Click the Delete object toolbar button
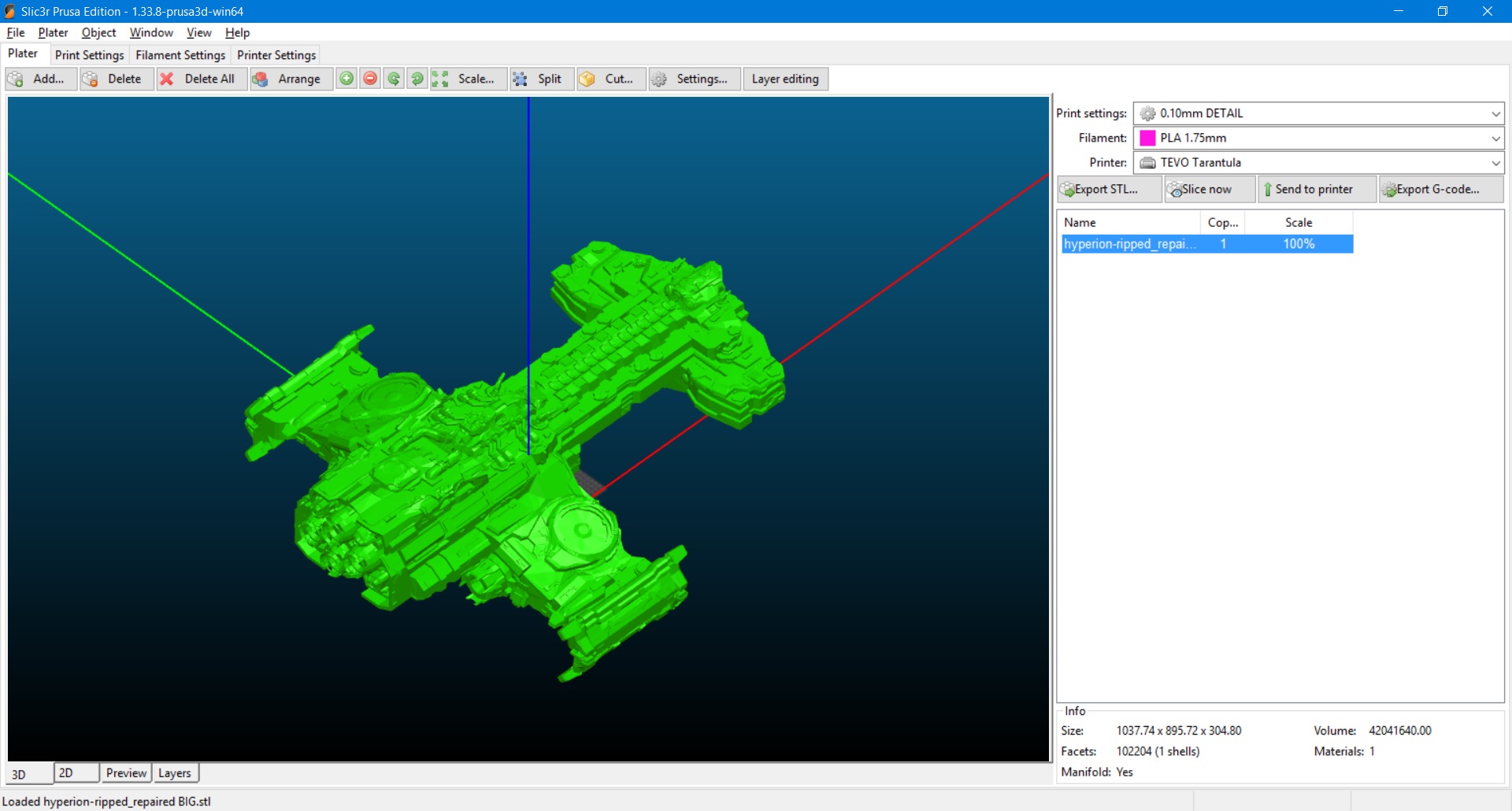 coord(117,79)
